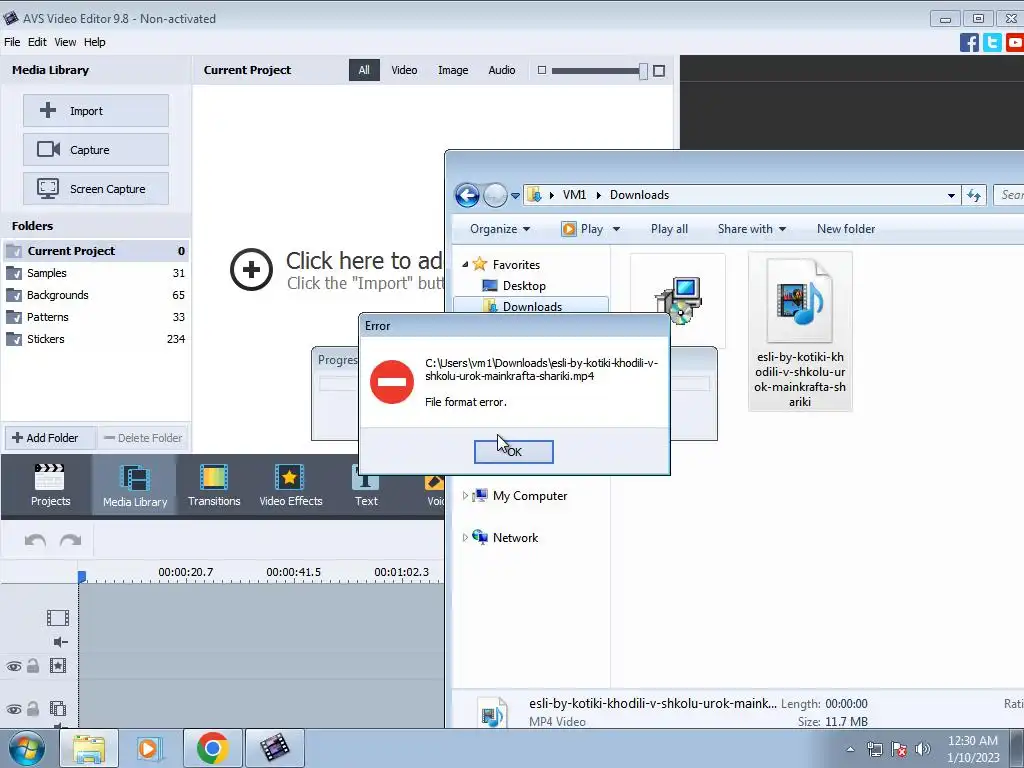This screenshot has height=768, width=1024.
Task: Open the Play dropdown arrow
Action: point(616,229)
